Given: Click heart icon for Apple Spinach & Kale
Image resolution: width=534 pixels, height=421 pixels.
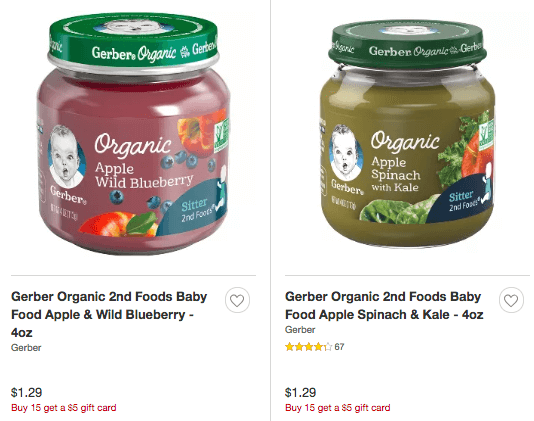Looking at the screenshot, I should pyautogui.click(x=511, y=300).
